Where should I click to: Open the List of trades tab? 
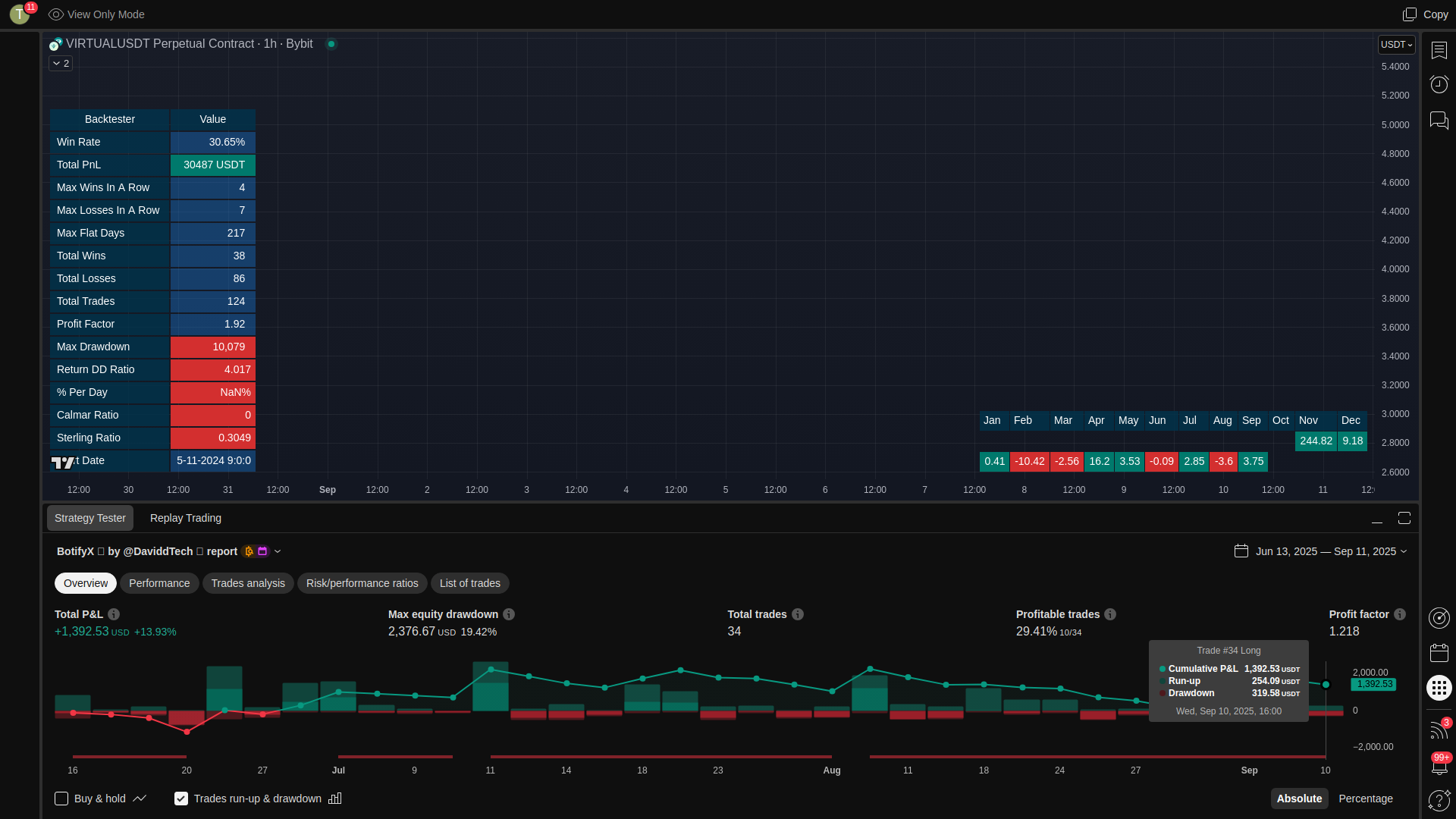(x=469, y=583)
